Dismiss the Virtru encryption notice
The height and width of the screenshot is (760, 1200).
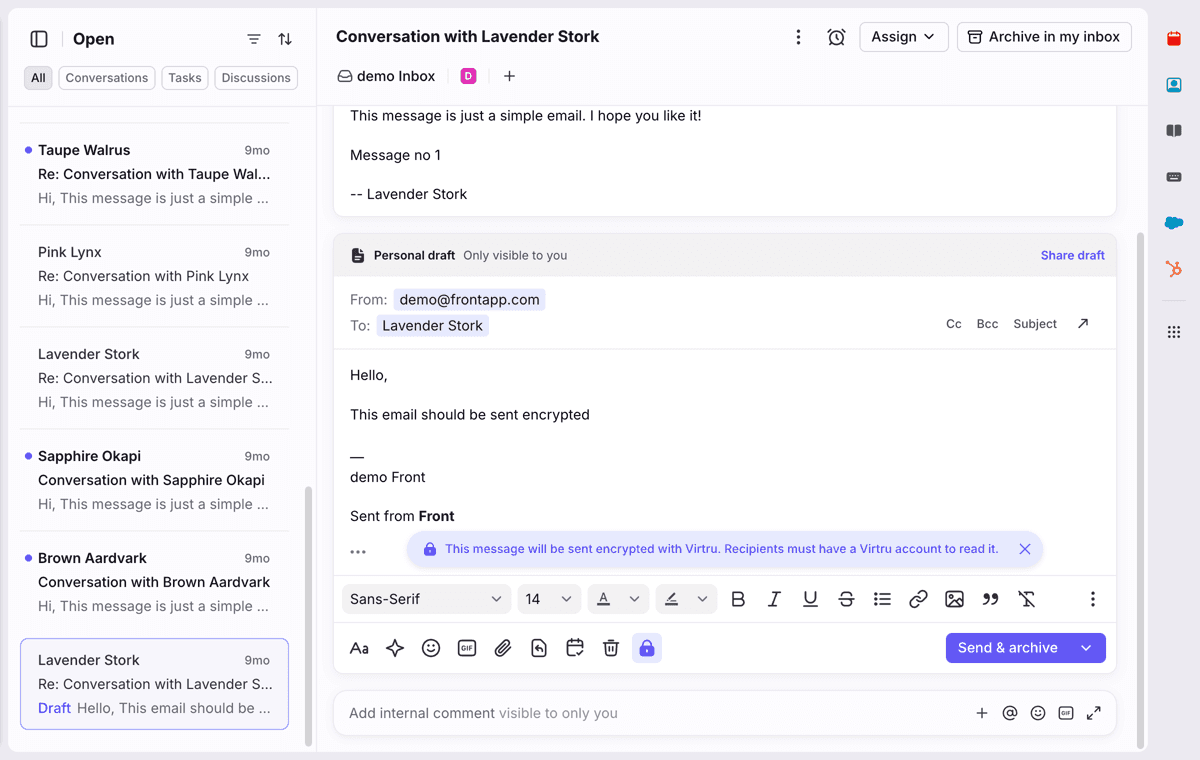[x=1025, y=549]
